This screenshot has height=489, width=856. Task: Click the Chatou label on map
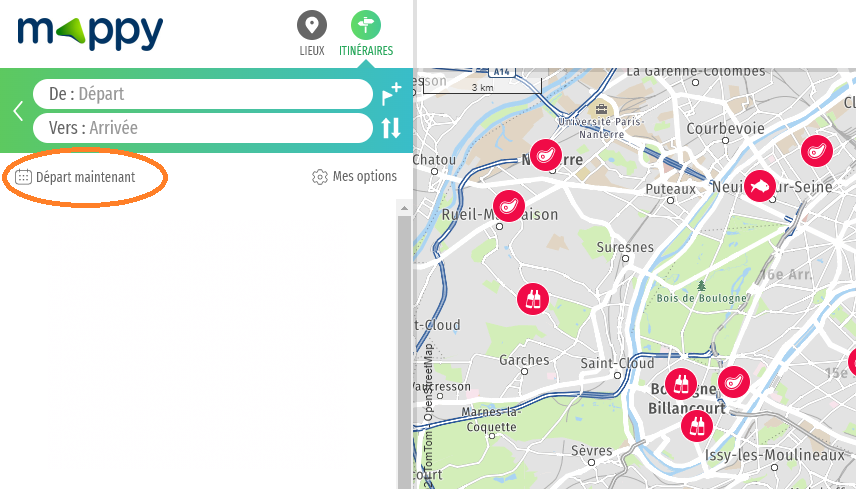[435, 160]
